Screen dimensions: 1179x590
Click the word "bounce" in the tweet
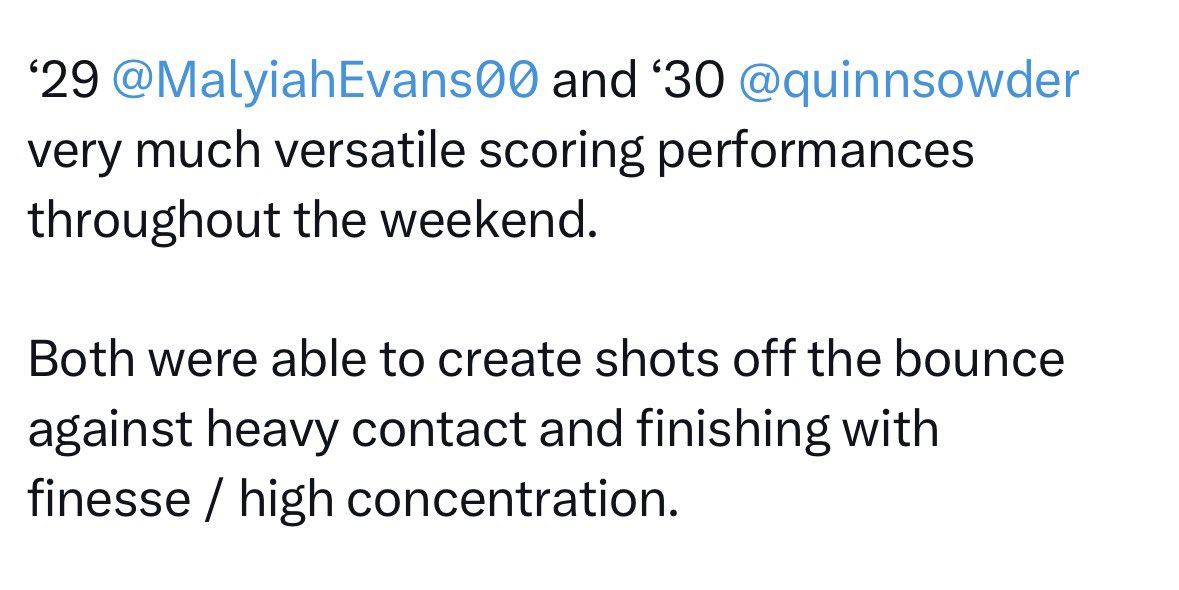tap(978, 360)
